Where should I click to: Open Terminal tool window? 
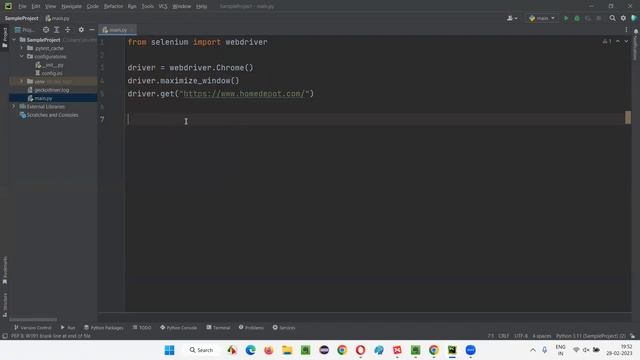pos(218,328)
